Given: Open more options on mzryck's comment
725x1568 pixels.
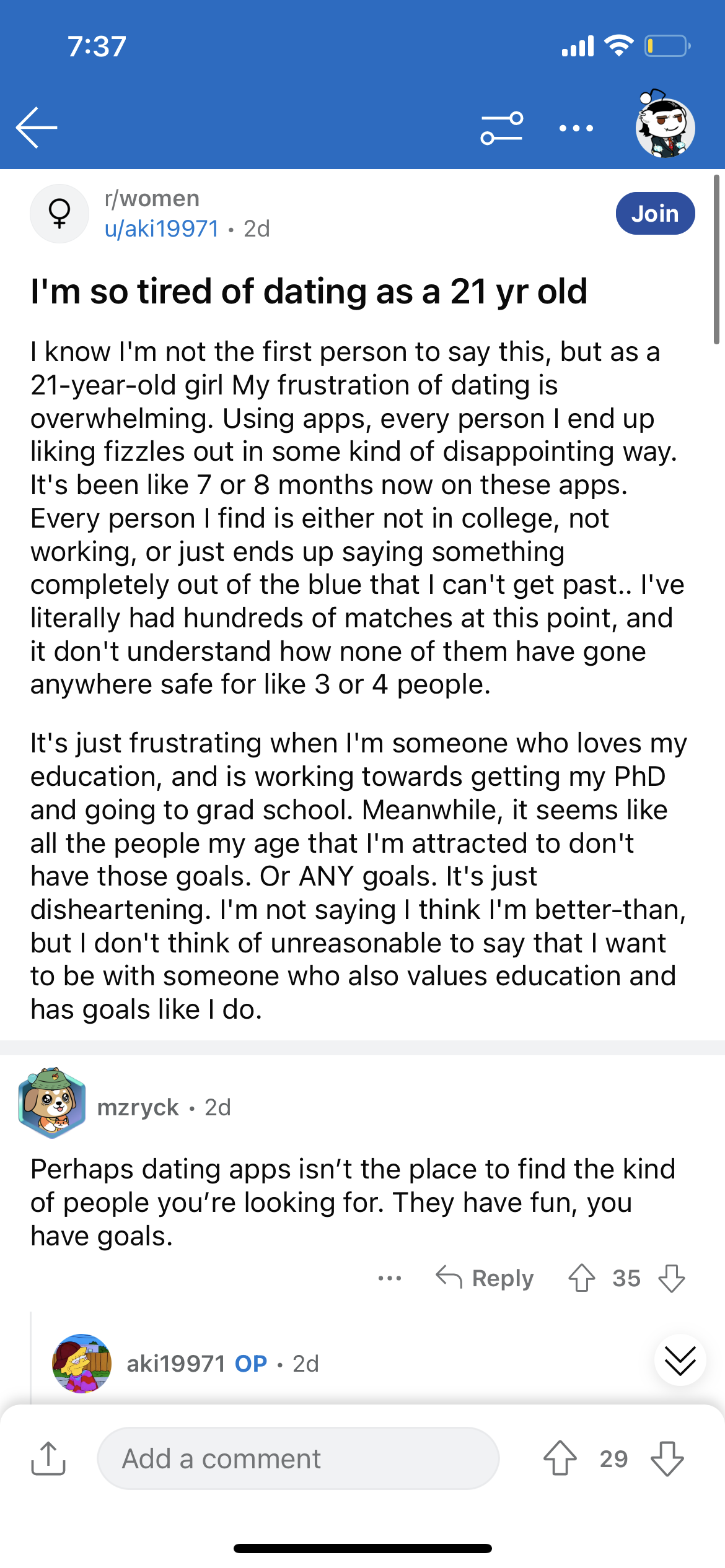Looking at the screenshot, I should click(390, 1278).
